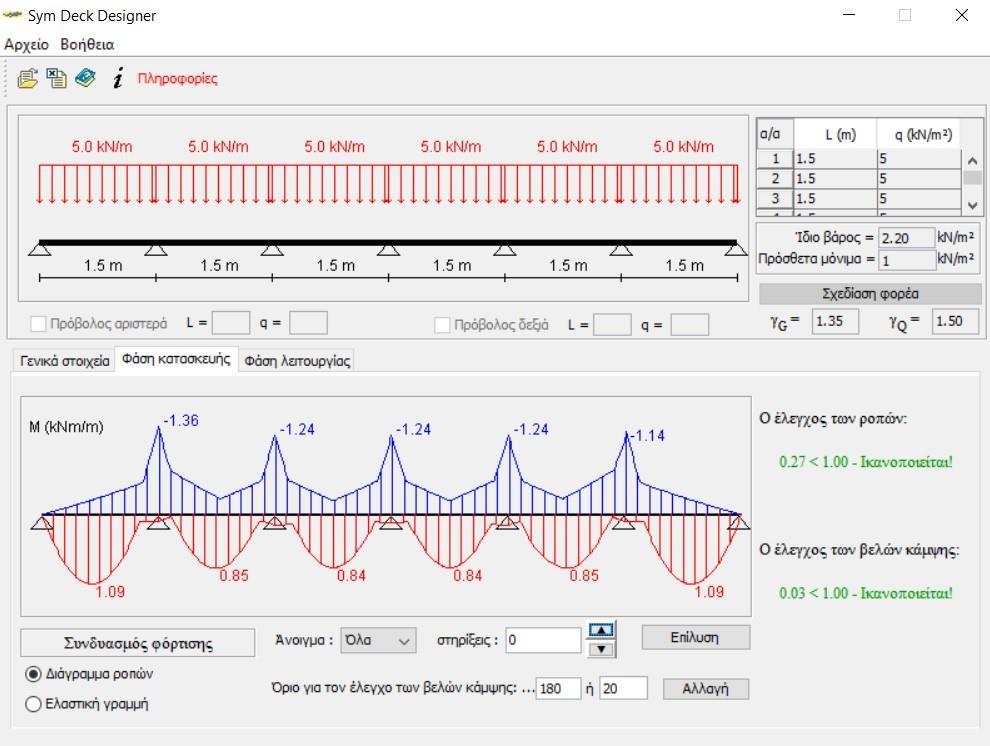This screenshot has width=990, height=746.
Task: Click the γG factor field 1.35
Action: coord(835,321)
